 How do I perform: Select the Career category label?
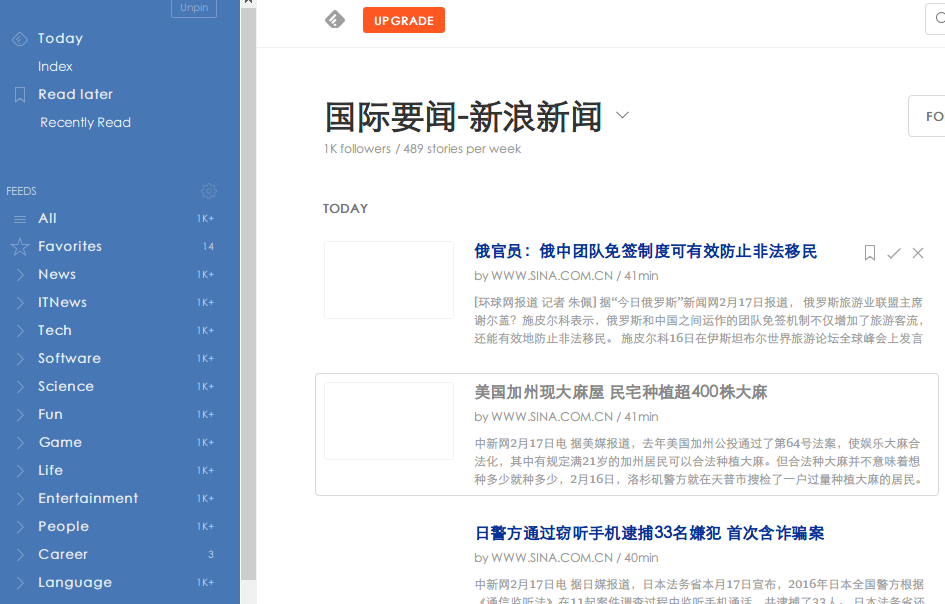pyautogui.click(x=63, y=555)
